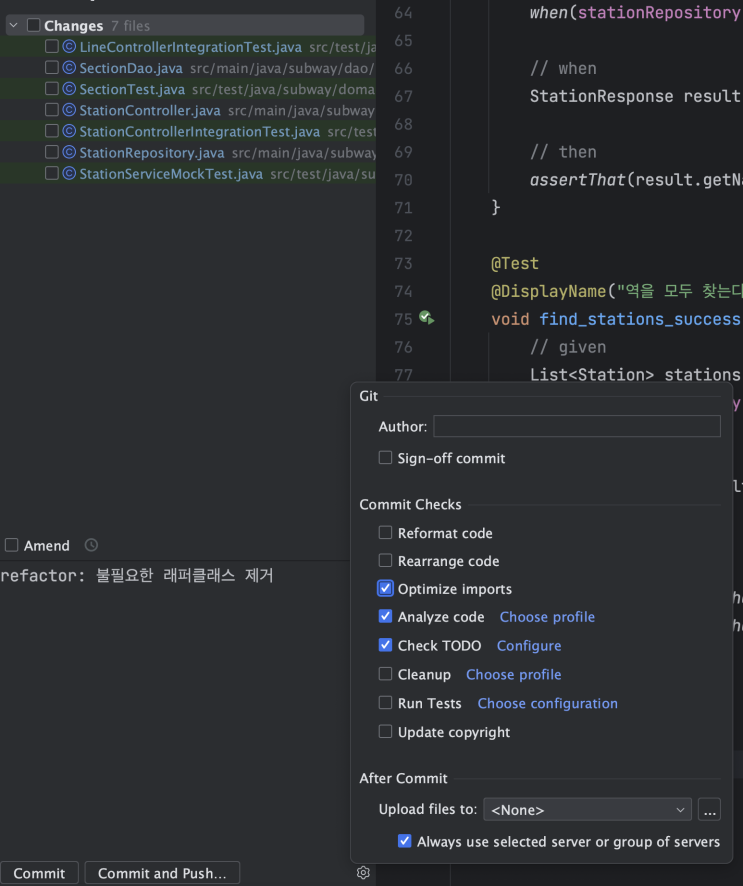Click class icon of LineControllerIntegrationTest.java

point(69,47)
